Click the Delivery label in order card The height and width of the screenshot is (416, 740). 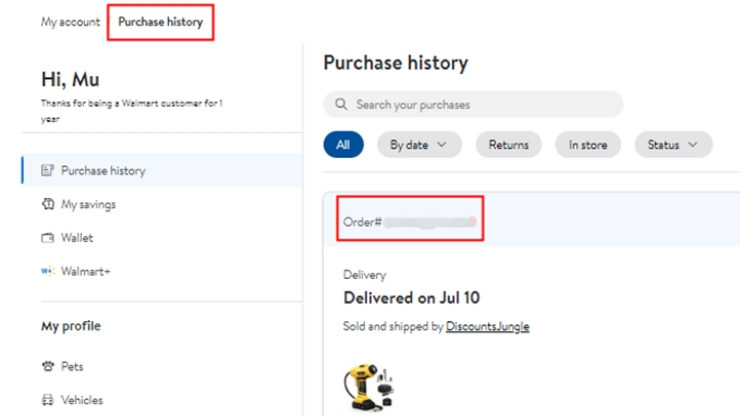click(364, 275)
